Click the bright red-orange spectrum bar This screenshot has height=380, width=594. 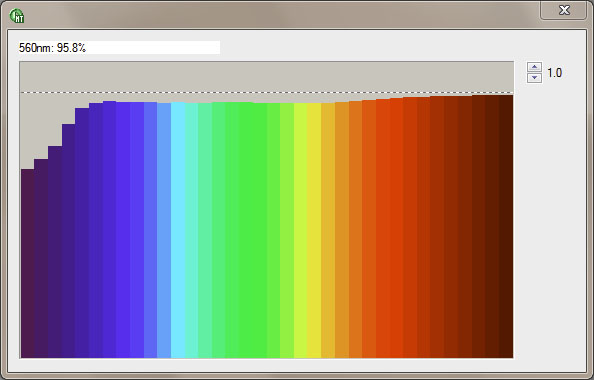tap(383, 228)
